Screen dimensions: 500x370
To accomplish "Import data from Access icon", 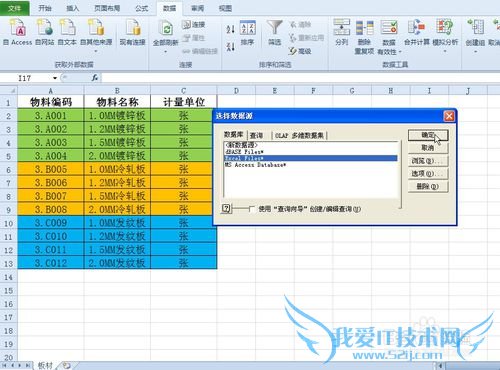I will [x=18, y=32].
